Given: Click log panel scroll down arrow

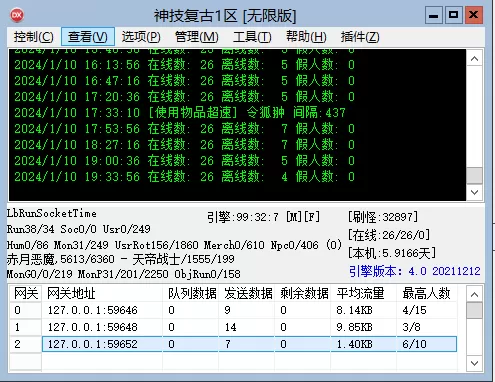Looking at the screenshot, I should (475, 192).
